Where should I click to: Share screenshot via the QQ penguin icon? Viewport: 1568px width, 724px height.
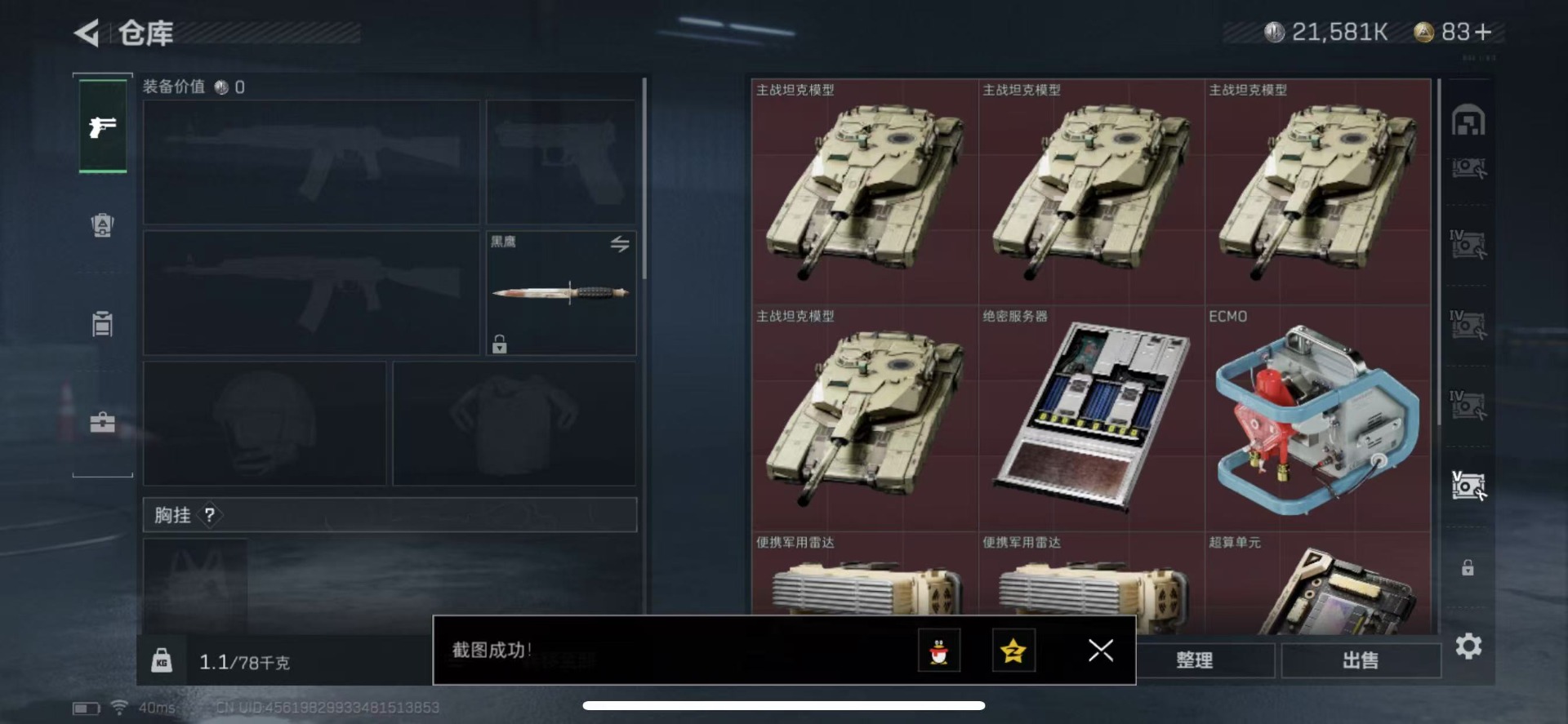(x=939, y=651)
